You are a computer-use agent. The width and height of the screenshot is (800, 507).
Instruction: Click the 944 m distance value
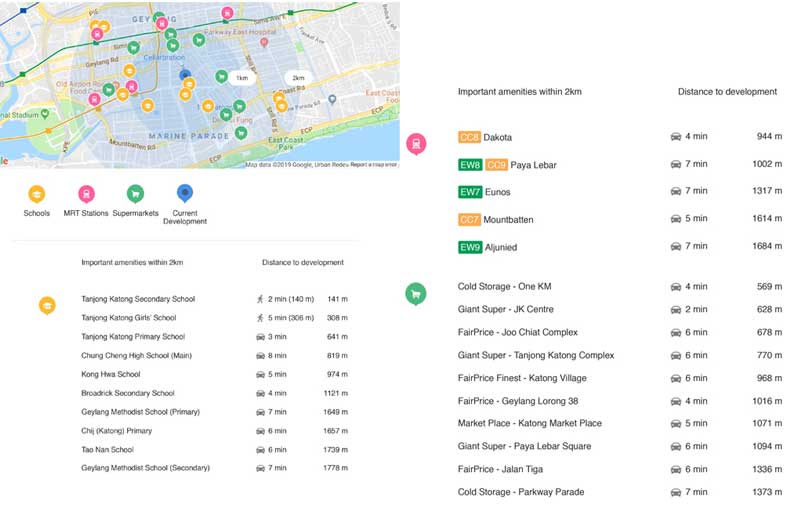[x=769, y=137]
